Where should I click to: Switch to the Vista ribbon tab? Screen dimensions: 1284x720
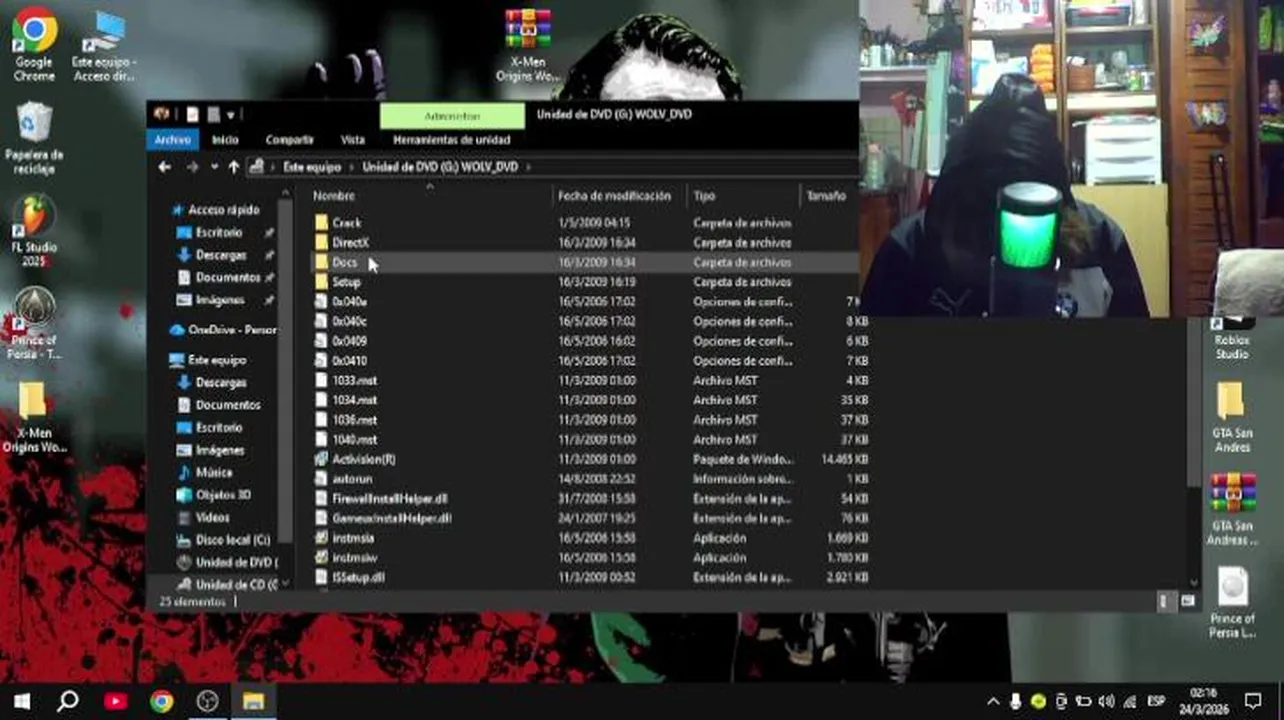point(353,140)
